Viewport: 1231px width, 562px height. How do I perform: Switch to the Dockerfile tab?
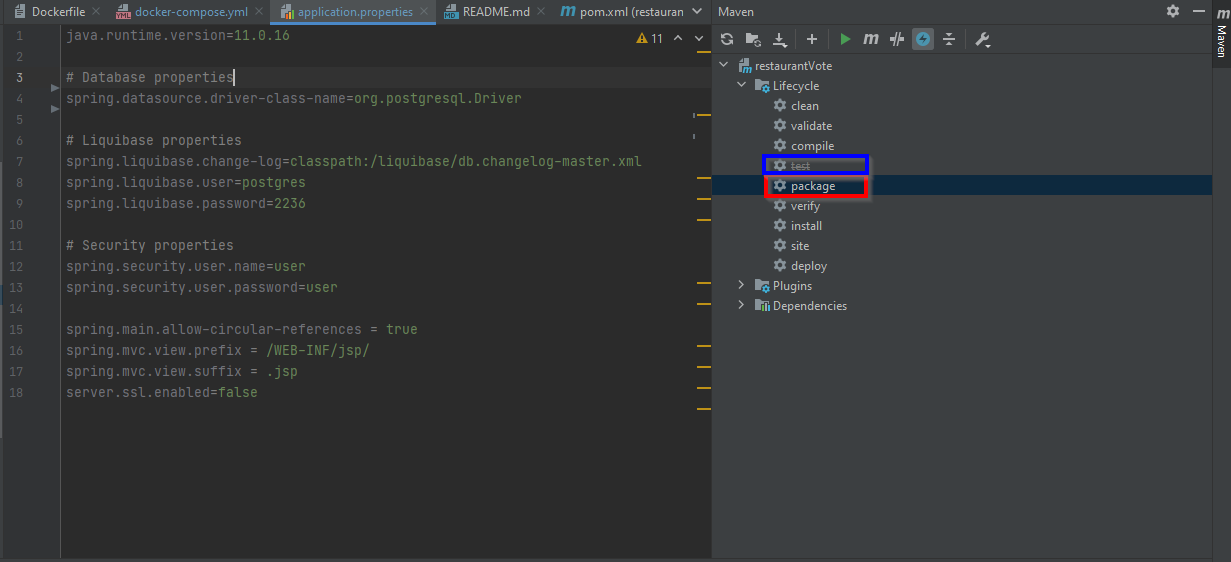click(58, 12)
